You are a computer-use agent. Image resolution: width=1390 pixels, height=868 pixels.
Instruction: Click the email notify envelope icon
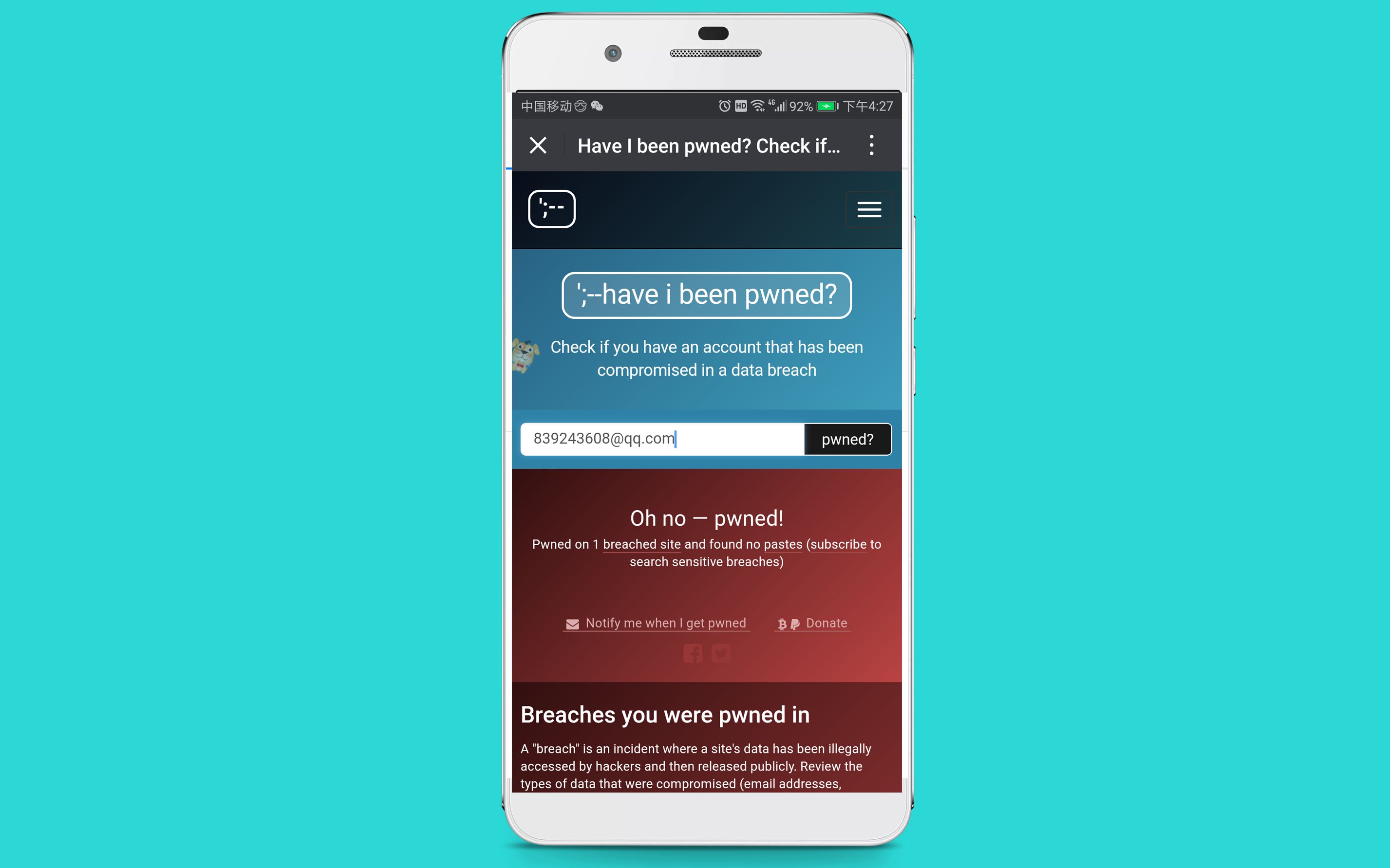tap(571, 623)
